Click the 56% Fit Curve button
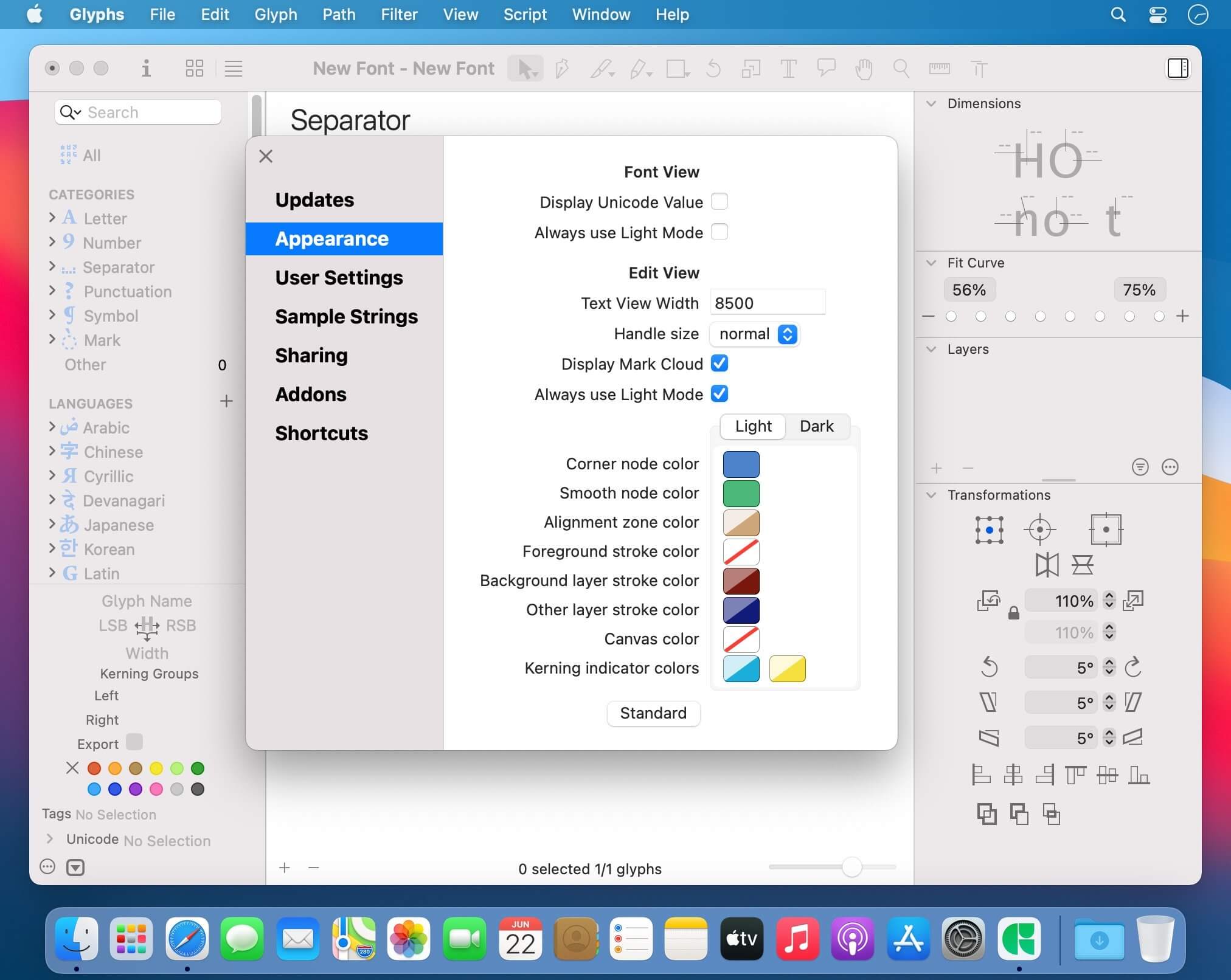This screenshot has height=980, width=1231. tap(969, 290)
